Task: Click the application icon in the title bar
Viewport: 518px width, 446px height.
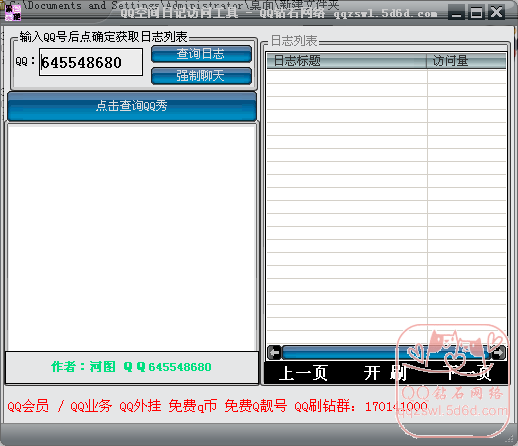Action: tap(13, 12)
